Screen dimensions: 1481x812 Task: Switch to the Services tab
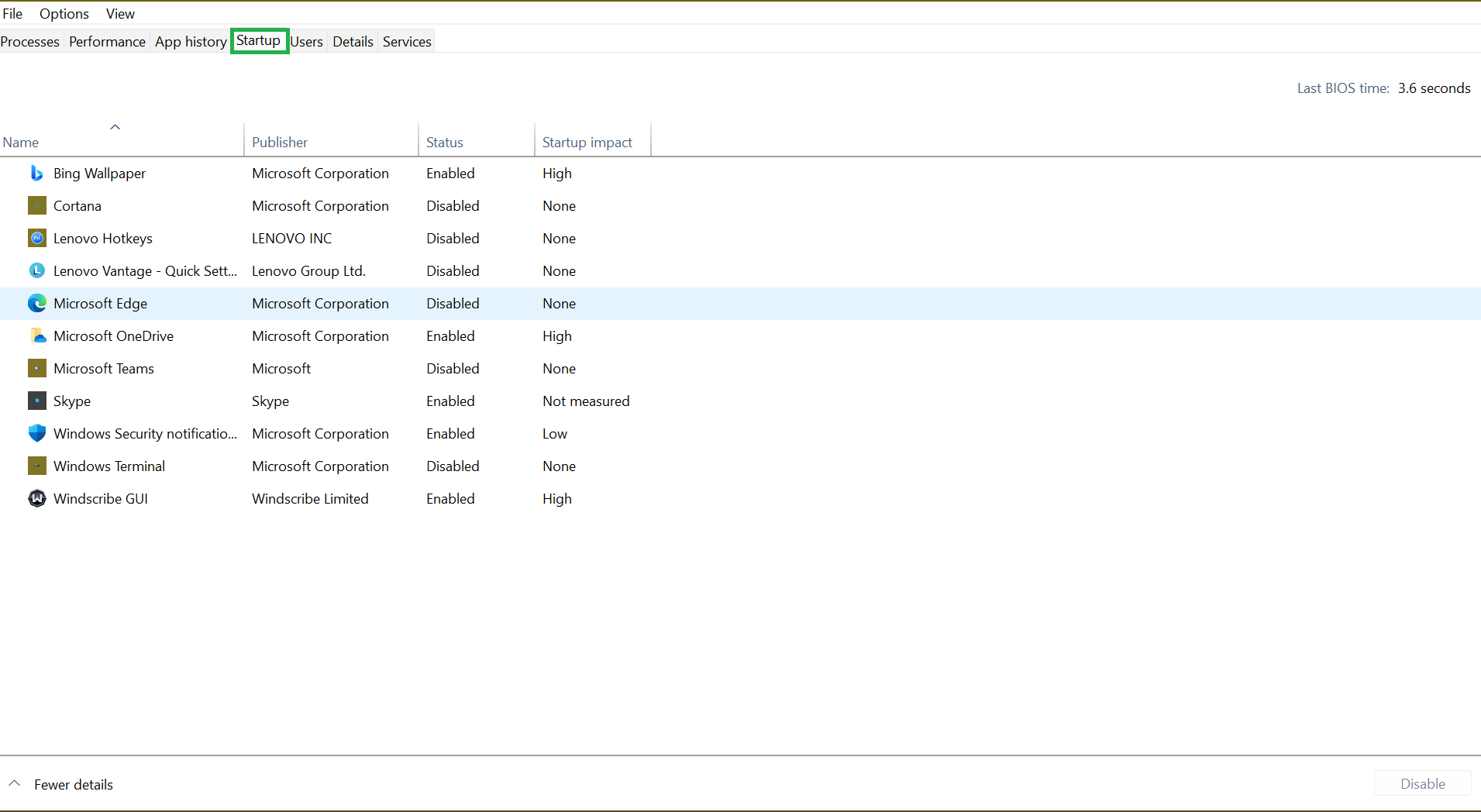pyautogui.click(x=407, y=41)
